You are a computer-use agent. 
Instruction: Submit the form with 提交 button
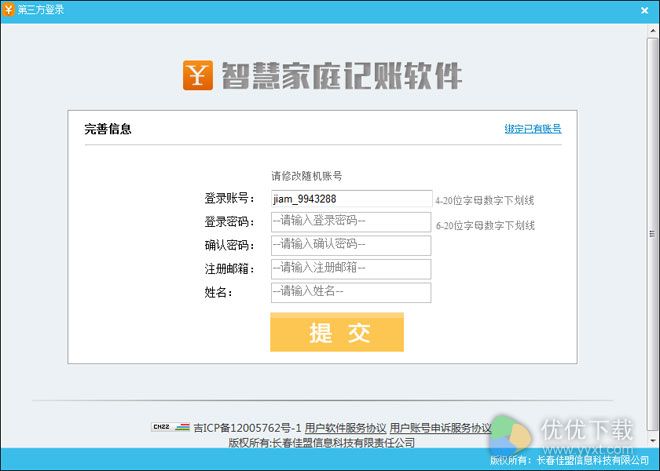point(337,332)
